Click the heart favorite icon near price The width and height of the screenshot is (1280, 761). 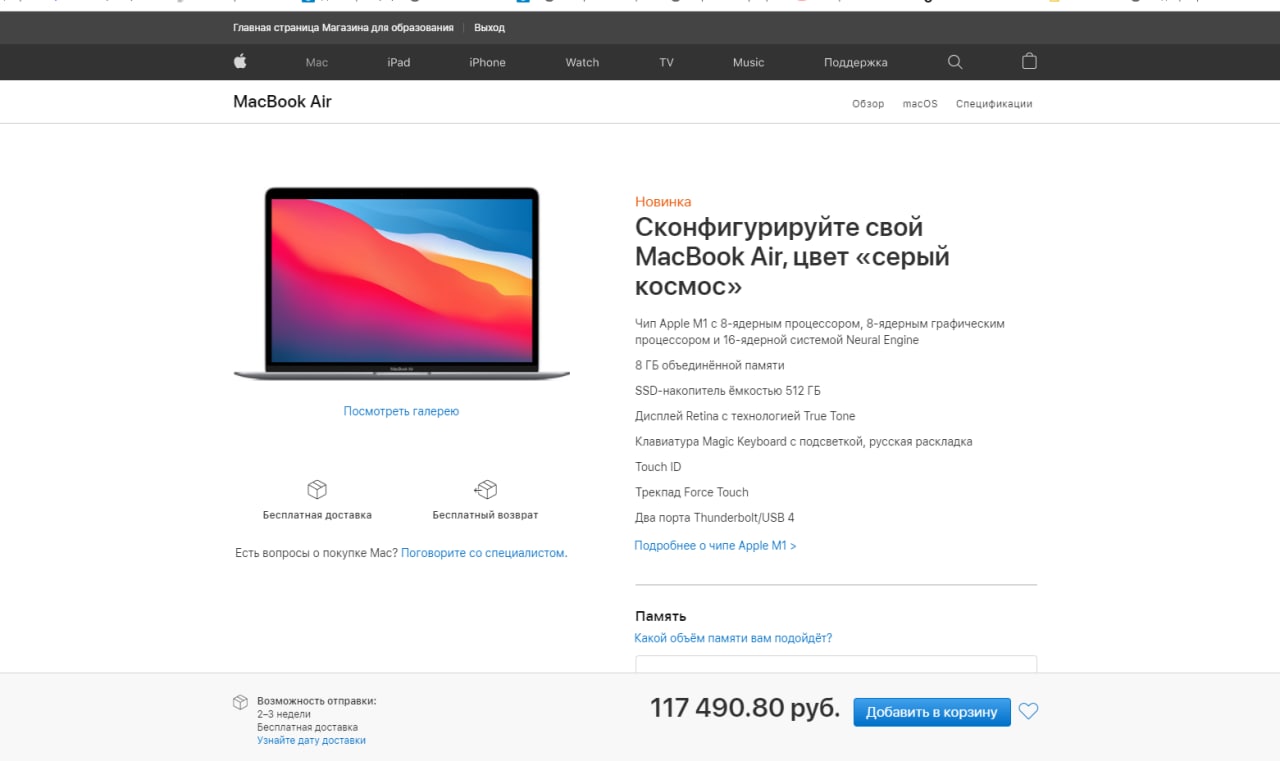click(x=1028, y=712)
